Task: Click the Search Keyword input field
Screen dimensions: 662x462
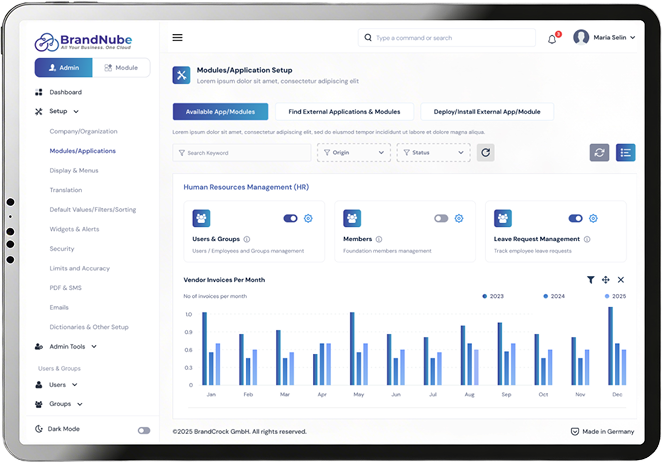Action: (242, 153)
